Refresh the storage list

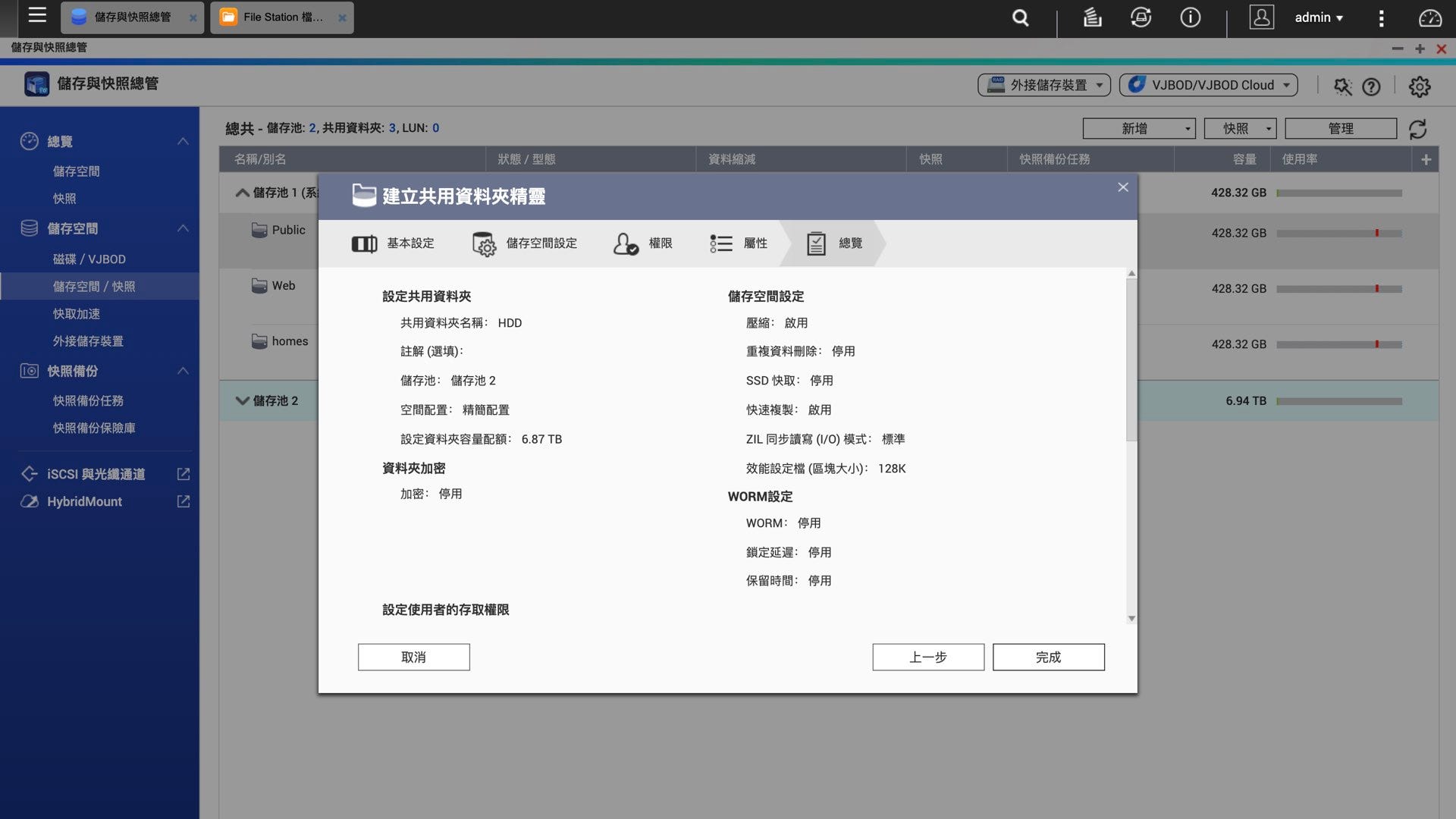[x=1417, y=129]
